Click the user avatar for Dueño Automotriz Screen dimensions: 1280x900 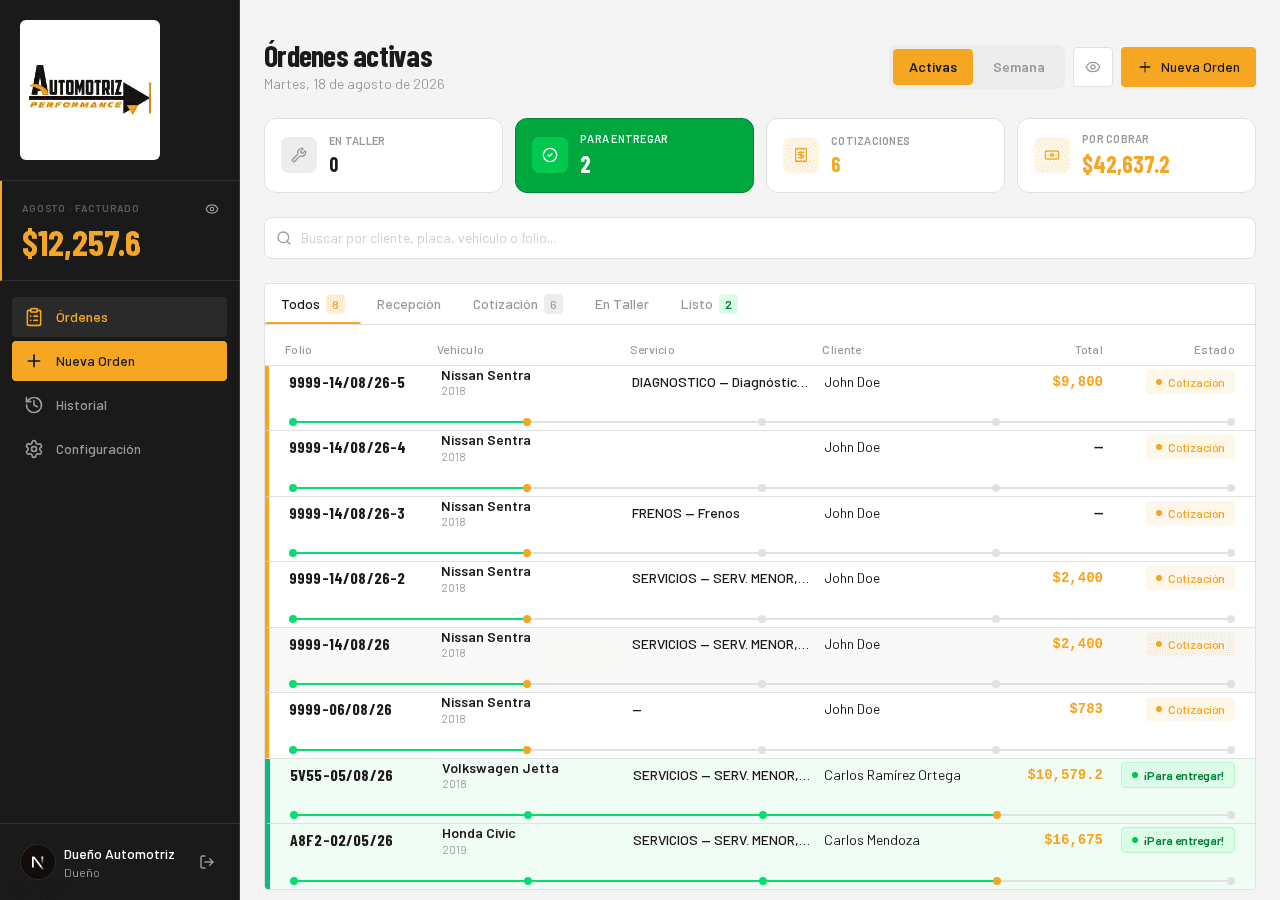point(38,862)
